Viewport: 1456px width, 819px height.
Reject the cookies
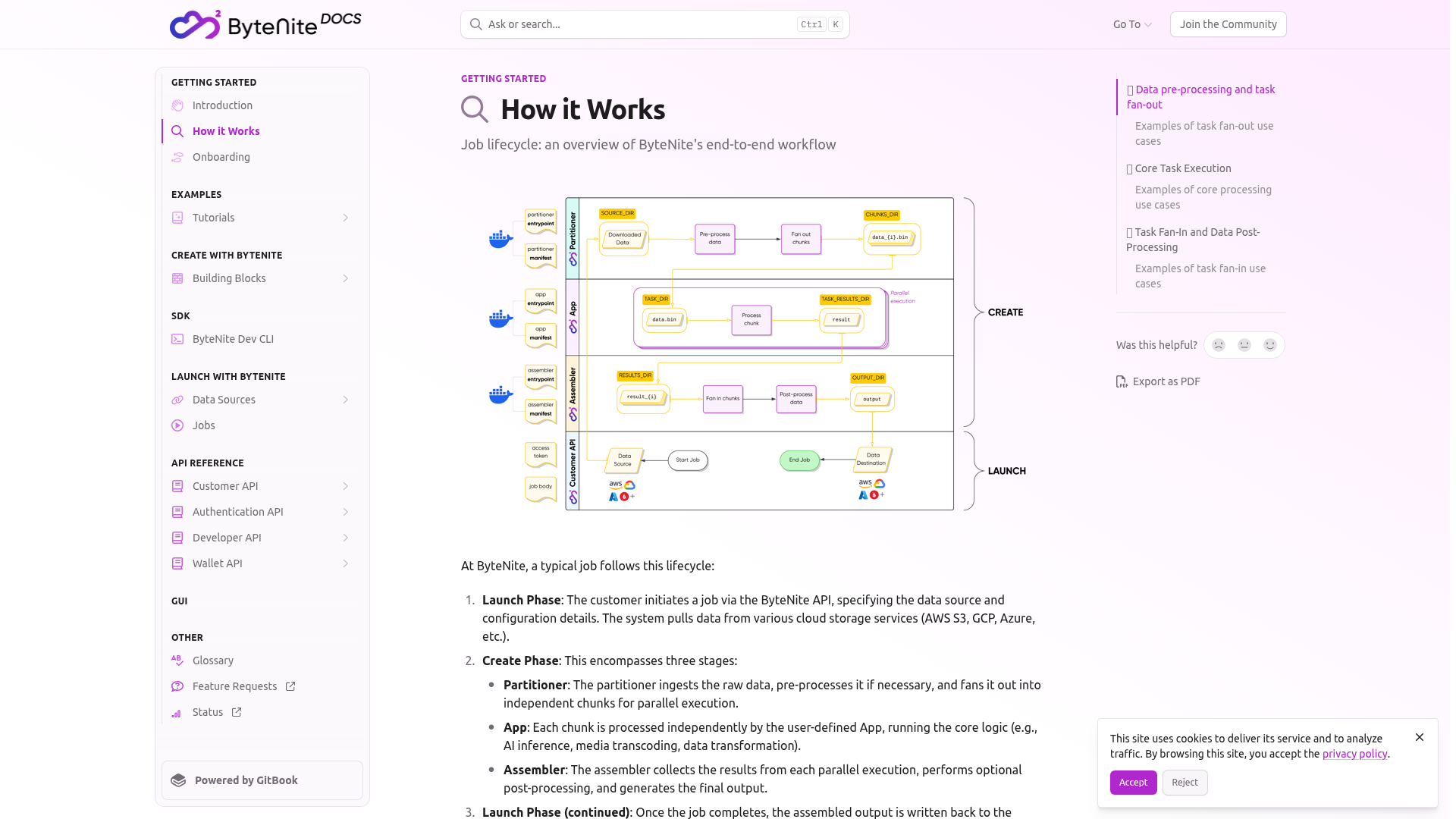[x=1185, y=783]
